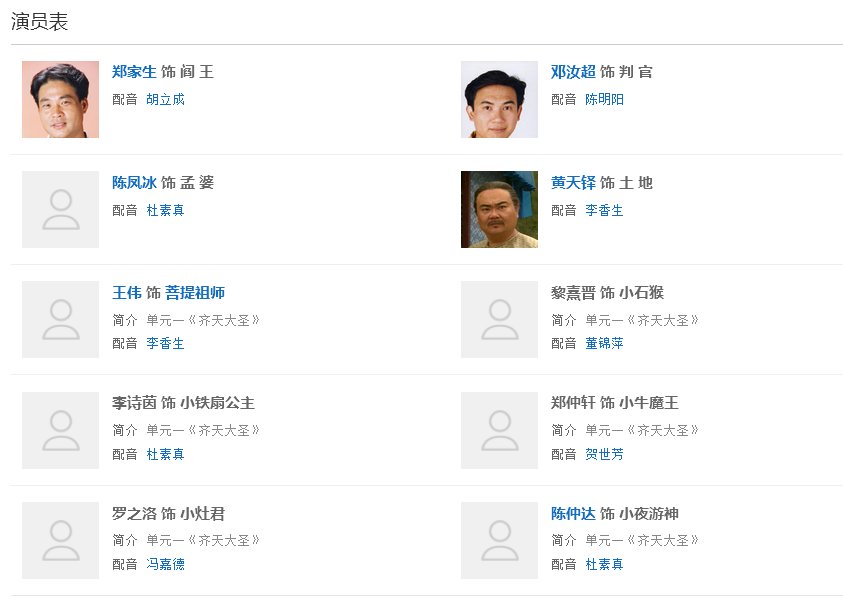Click placeholder avatar beside 王伟
Image resolution: width=843 pixels, height=597 pixels.
tap(60, 319)
